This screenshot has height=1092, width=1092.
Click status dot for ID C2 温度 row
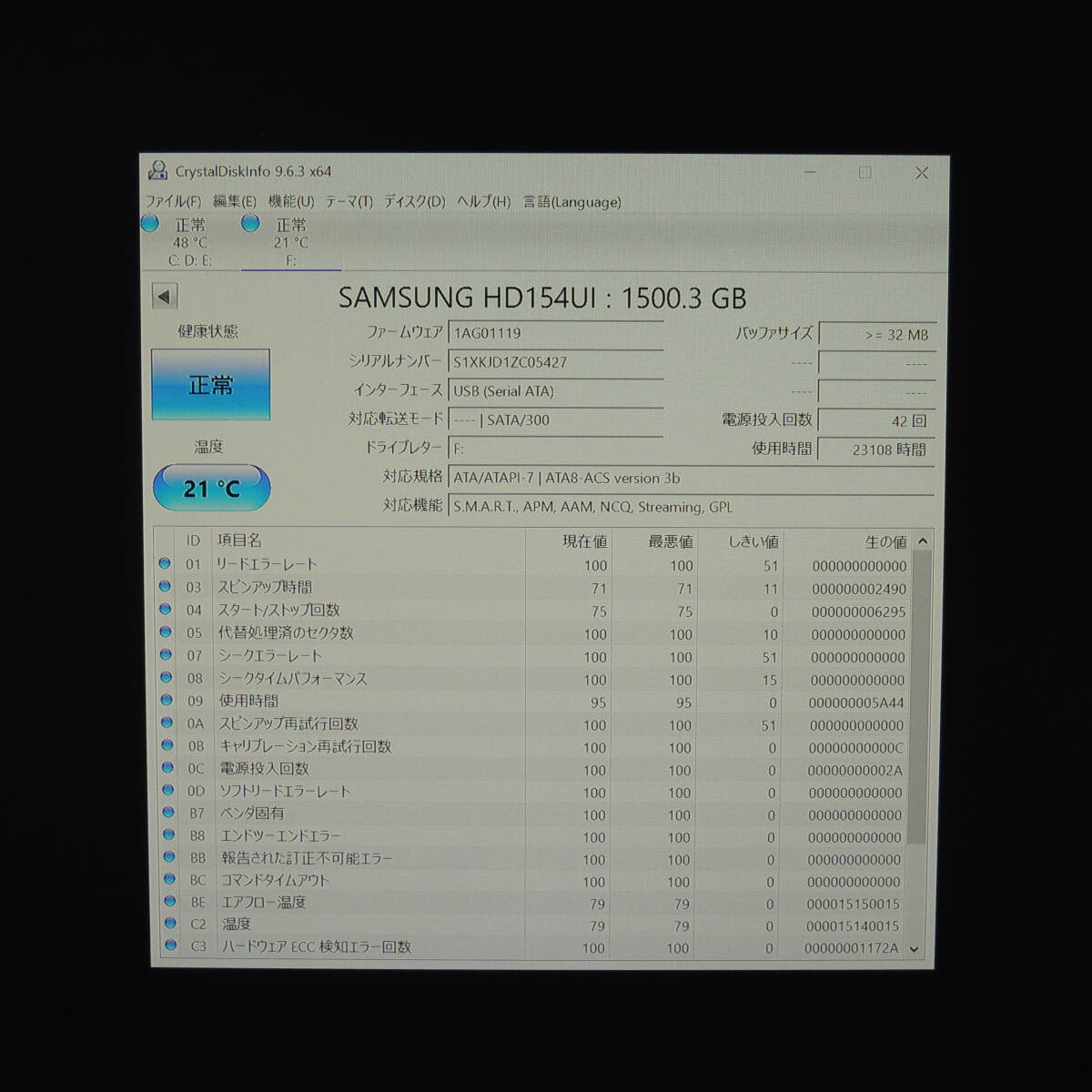coord(171,923)
